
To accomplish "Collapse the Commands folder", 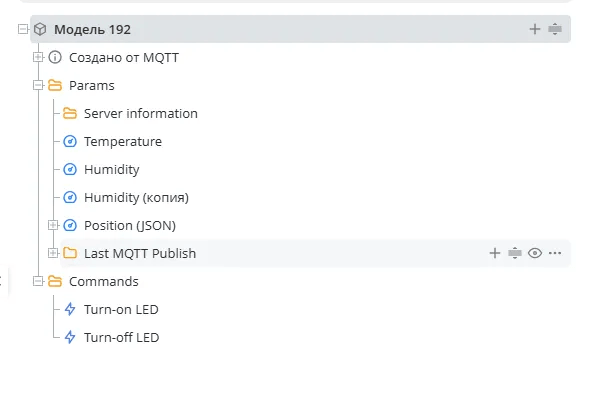I will coord(38,281).
